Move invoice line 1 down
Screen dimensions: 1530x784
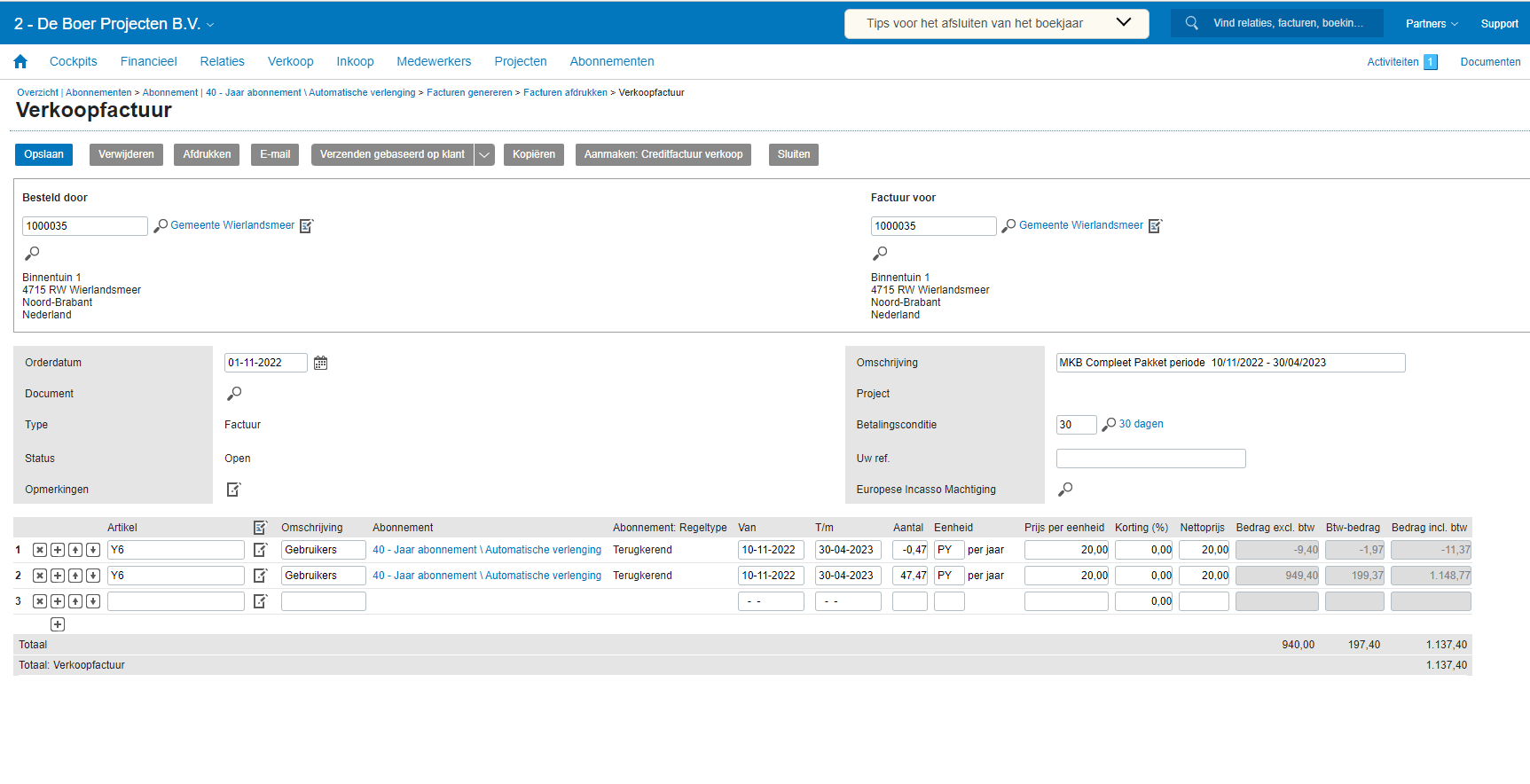92,550
